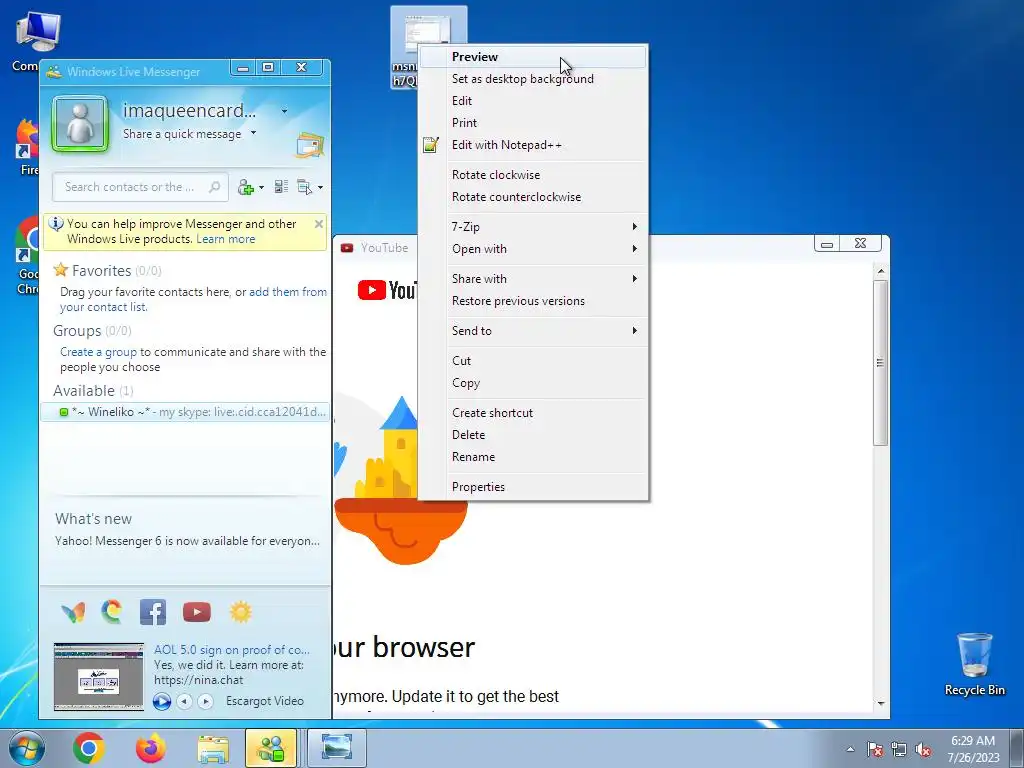The width and height of the screenshot is (1024, 768).
Task: Click the Search contacts input field
Action: click(x=140, y=187)
